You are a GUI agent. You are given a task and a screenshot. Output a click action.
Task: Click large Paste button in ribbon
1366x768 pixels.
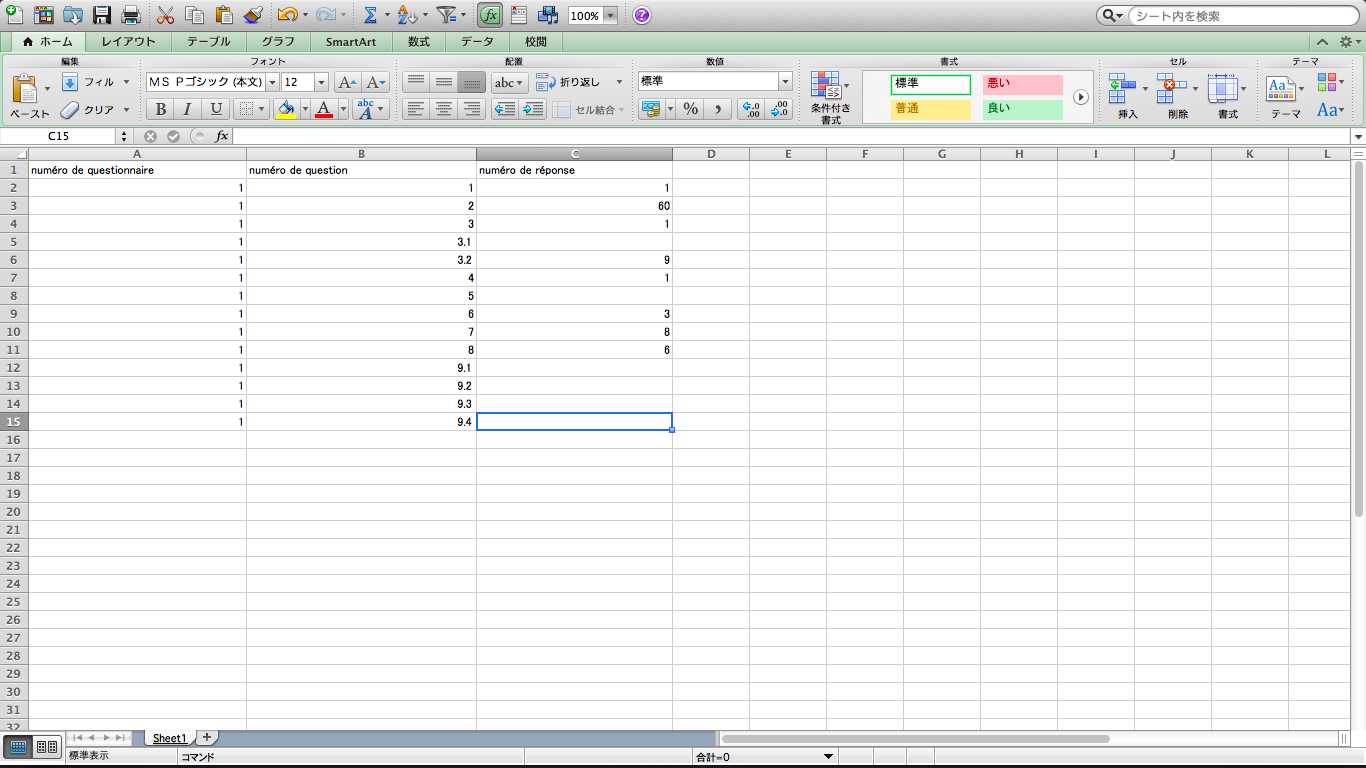tap(29, 97)
